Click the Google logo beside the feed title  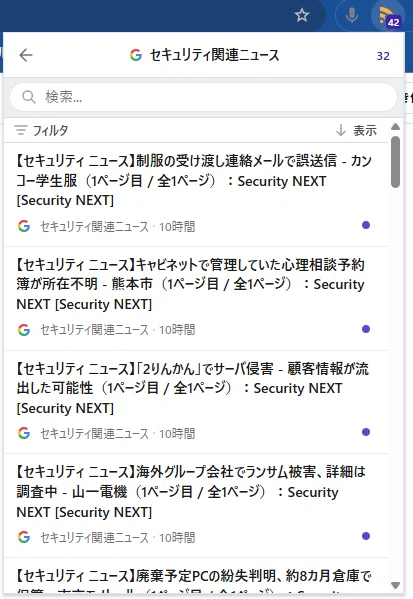pyautogui.click(x=136, y=55)
